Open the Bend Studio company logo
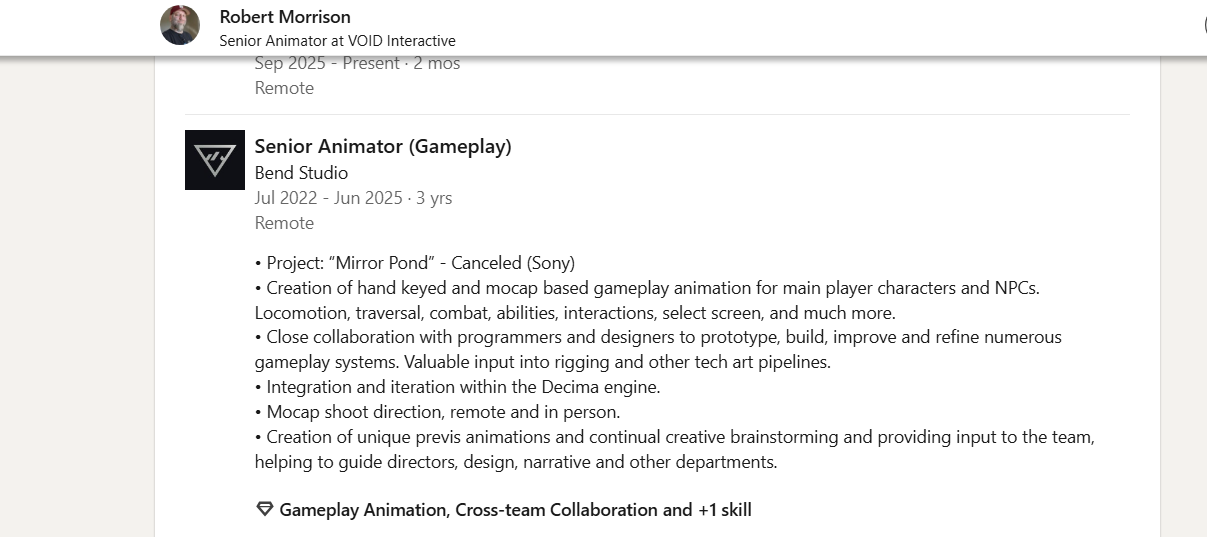Screen dimensions: 1207x537 pos(215,160)
